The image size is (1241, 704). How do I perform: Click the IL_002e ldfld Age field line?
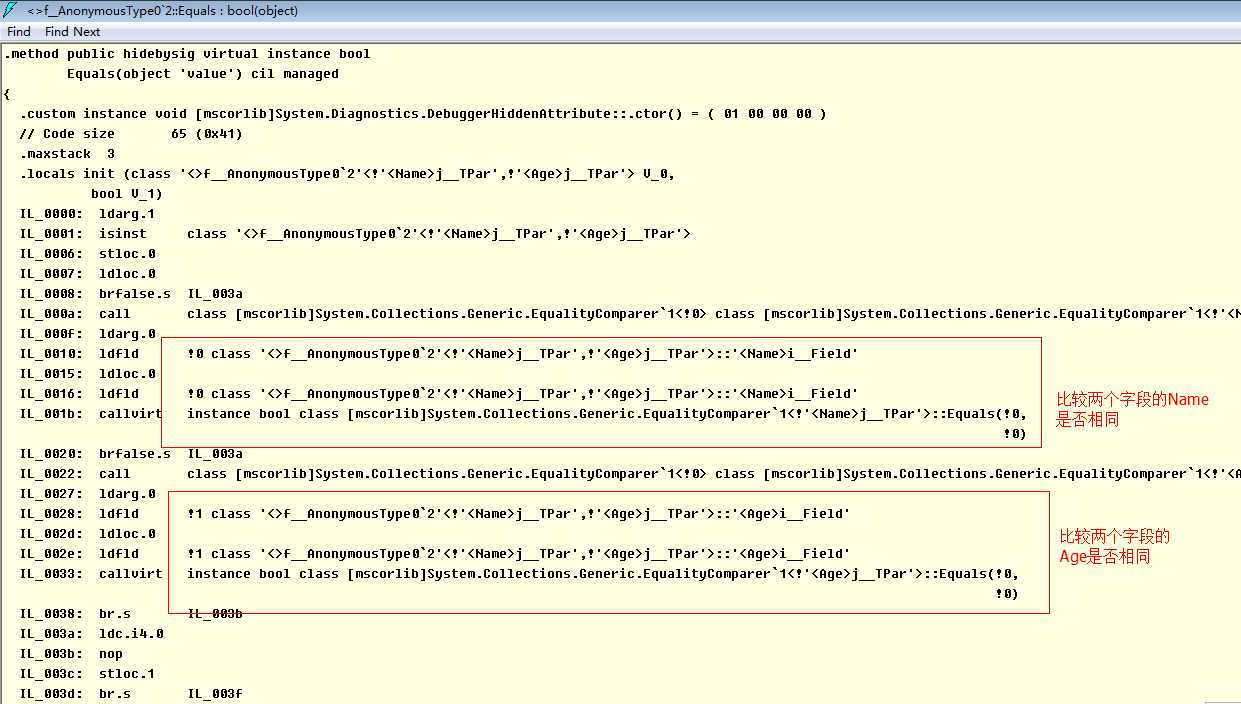point(435,554)
